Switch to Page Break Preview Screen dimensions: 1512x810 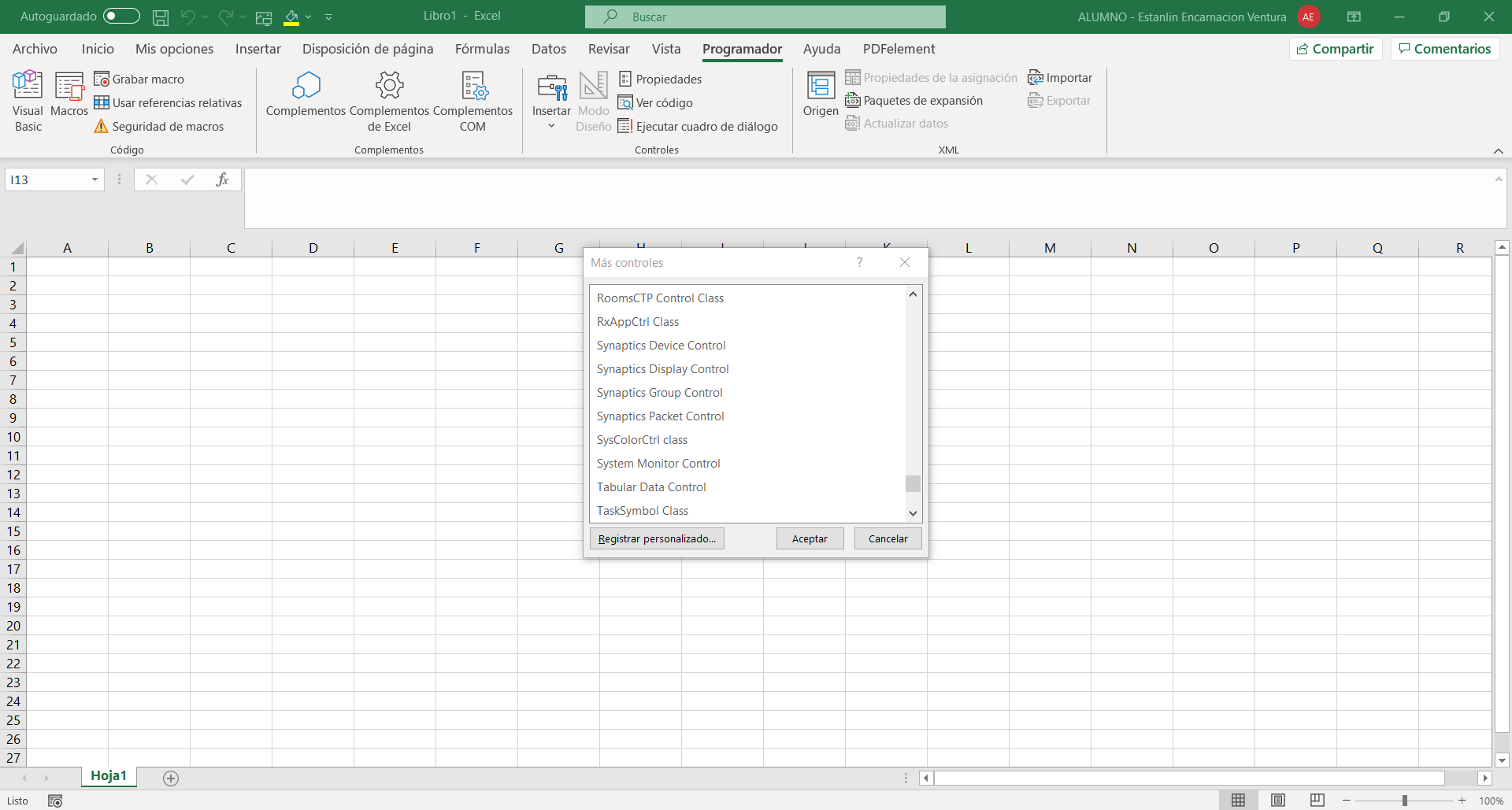(x=1317, y=801)
